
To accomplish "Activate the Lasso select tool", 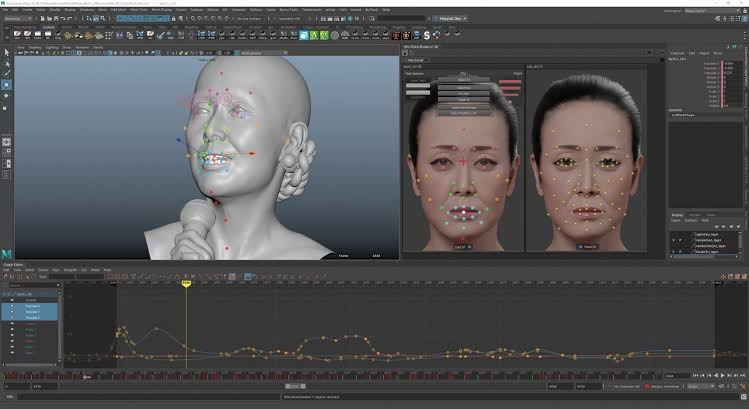I will (7, 63).
